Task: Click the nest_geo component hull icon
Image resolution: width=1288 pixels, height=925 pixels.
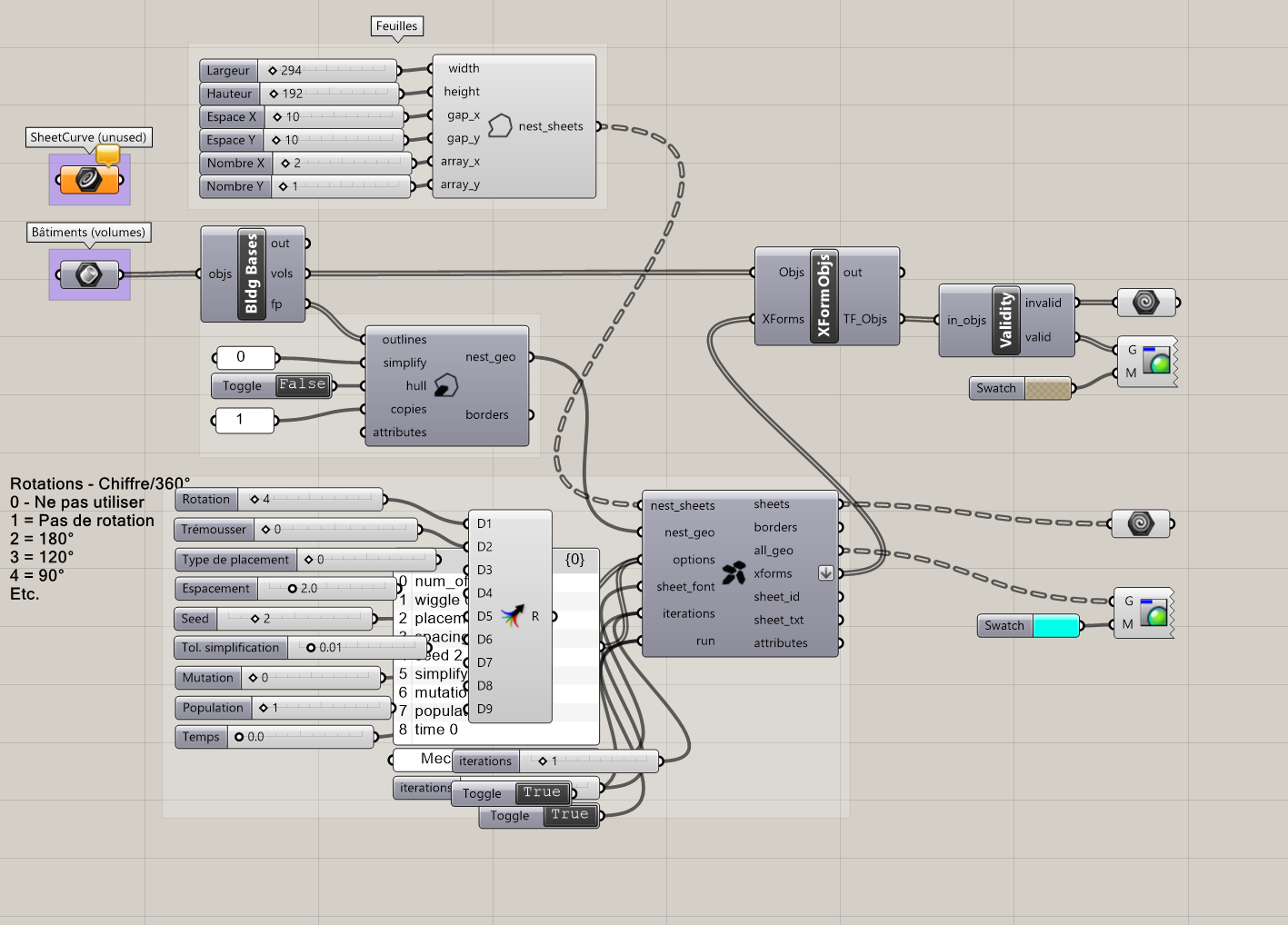Action: click(x=445, y=385)
